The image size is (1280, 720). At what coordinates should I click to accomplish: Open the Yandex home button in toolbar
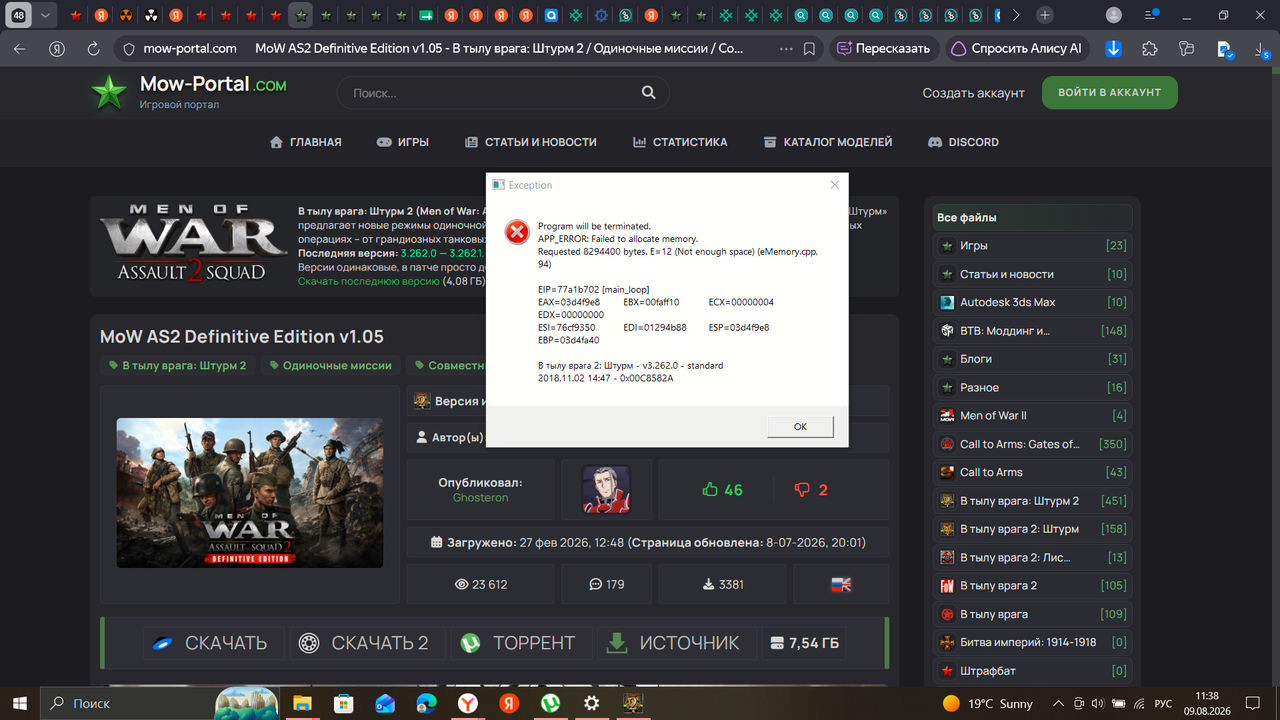pyautogui.click(x=58, y=48)
